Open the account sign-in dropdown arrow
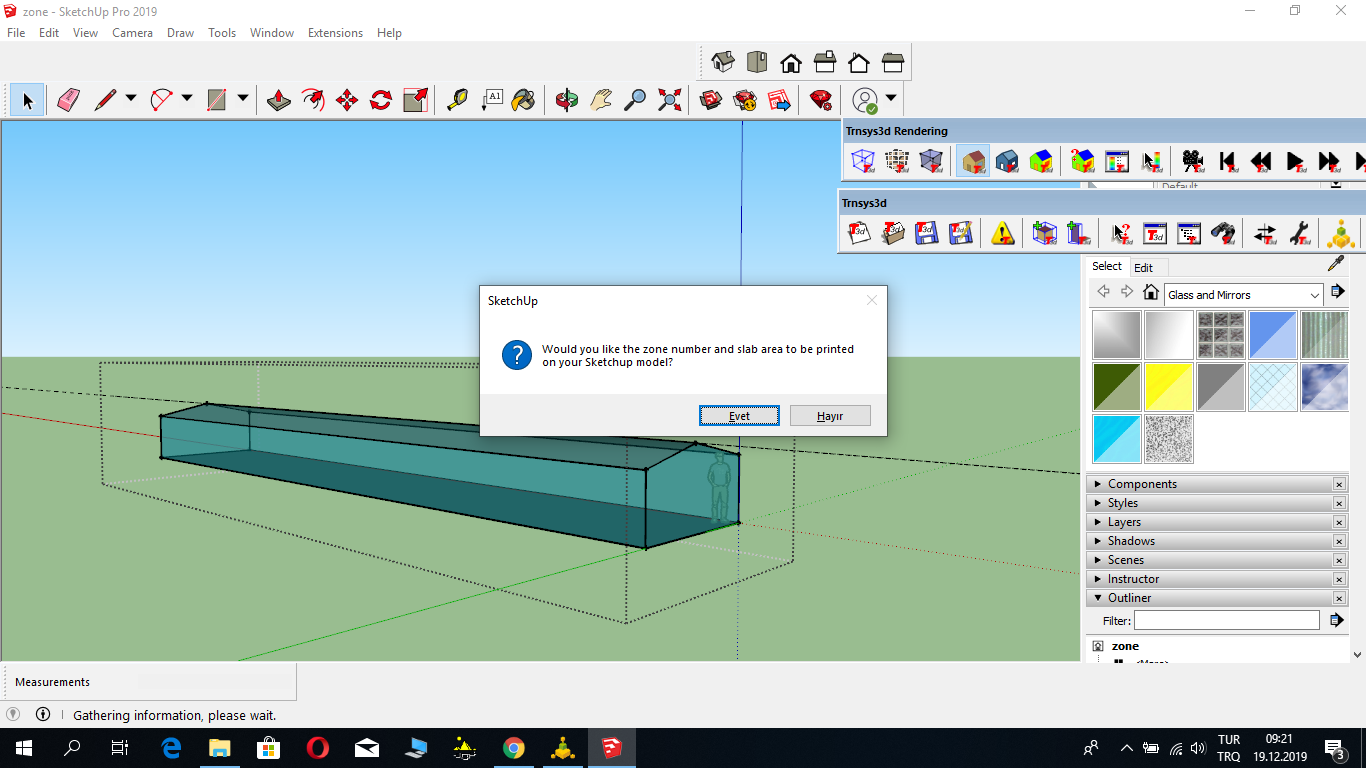Image resolution: width=1366 pixels, height=768 pixels. coord(891,99)
